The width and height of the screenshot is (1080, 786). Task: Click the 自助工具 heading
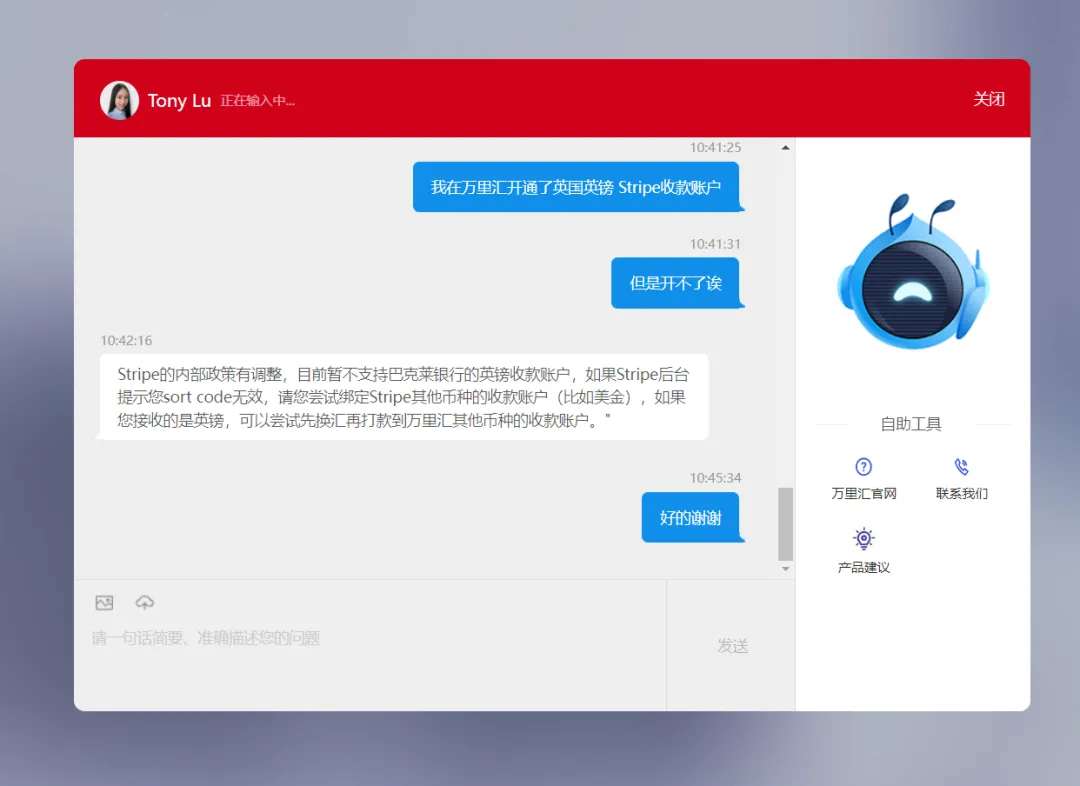point(911,424)
